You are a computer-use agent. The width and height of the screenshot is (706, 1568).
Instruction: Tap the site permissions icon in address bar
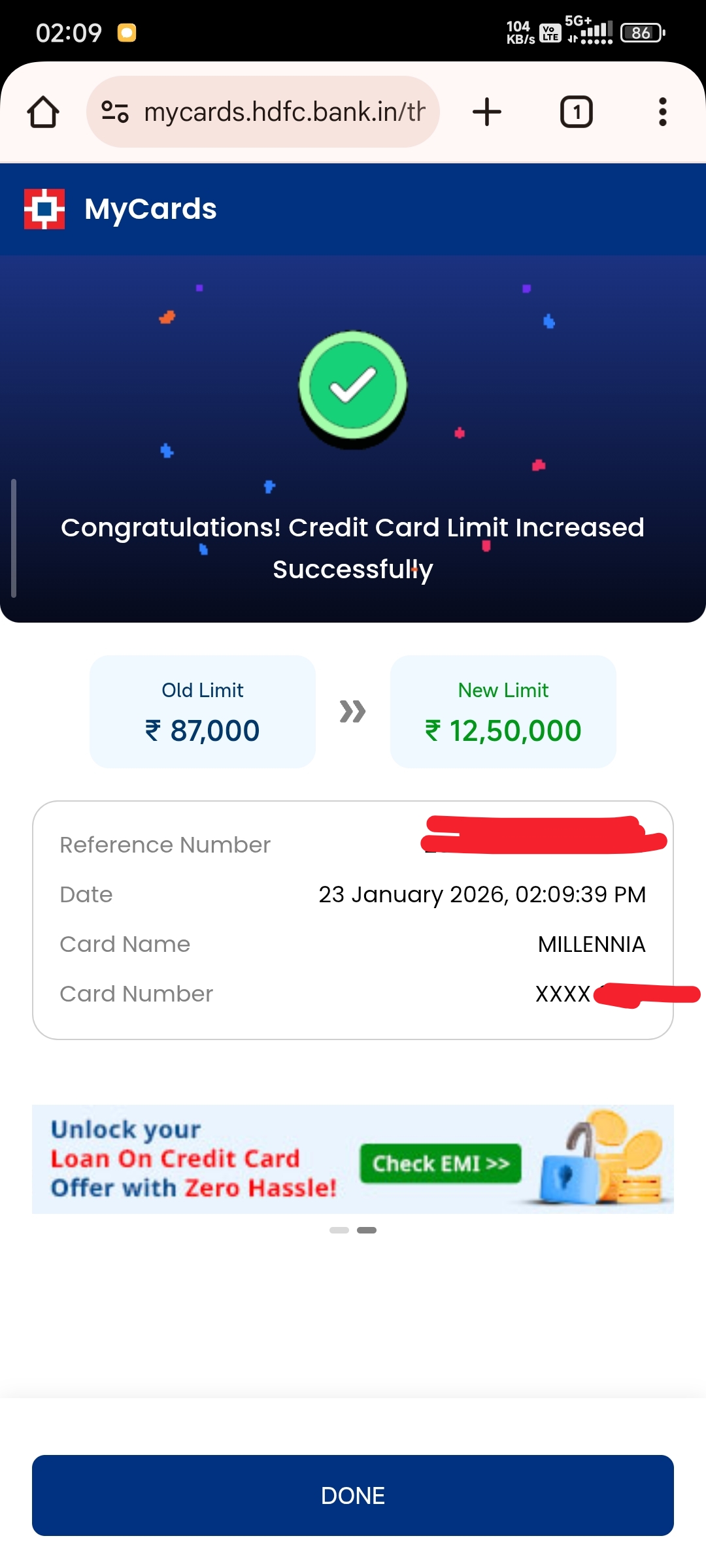pyautogui.click(x=114, y=111)
